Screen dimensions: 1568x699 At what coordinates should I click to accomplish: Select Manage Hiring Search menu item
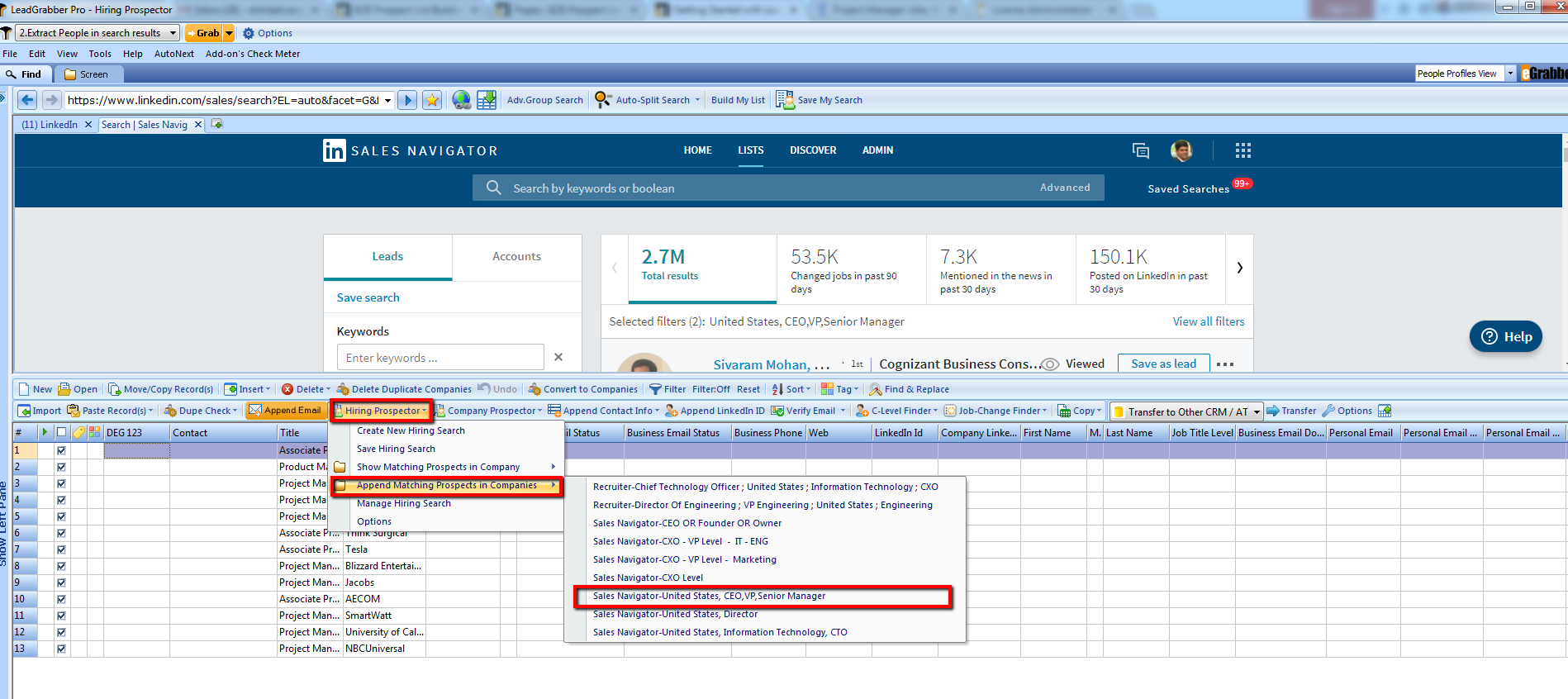(404, 503)
